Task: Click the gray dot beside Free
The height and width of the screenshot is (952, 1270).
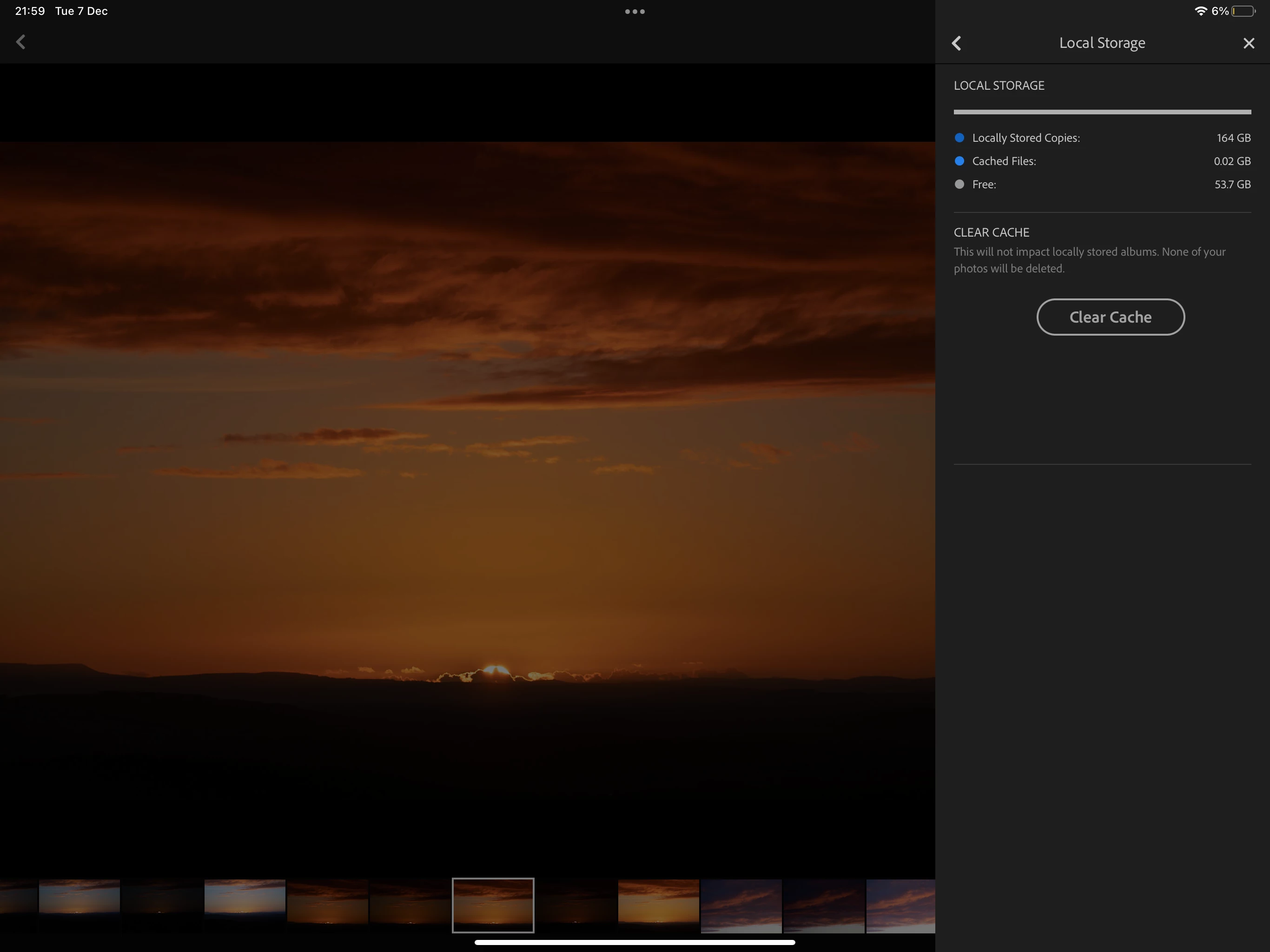Action: pos(959,185)
